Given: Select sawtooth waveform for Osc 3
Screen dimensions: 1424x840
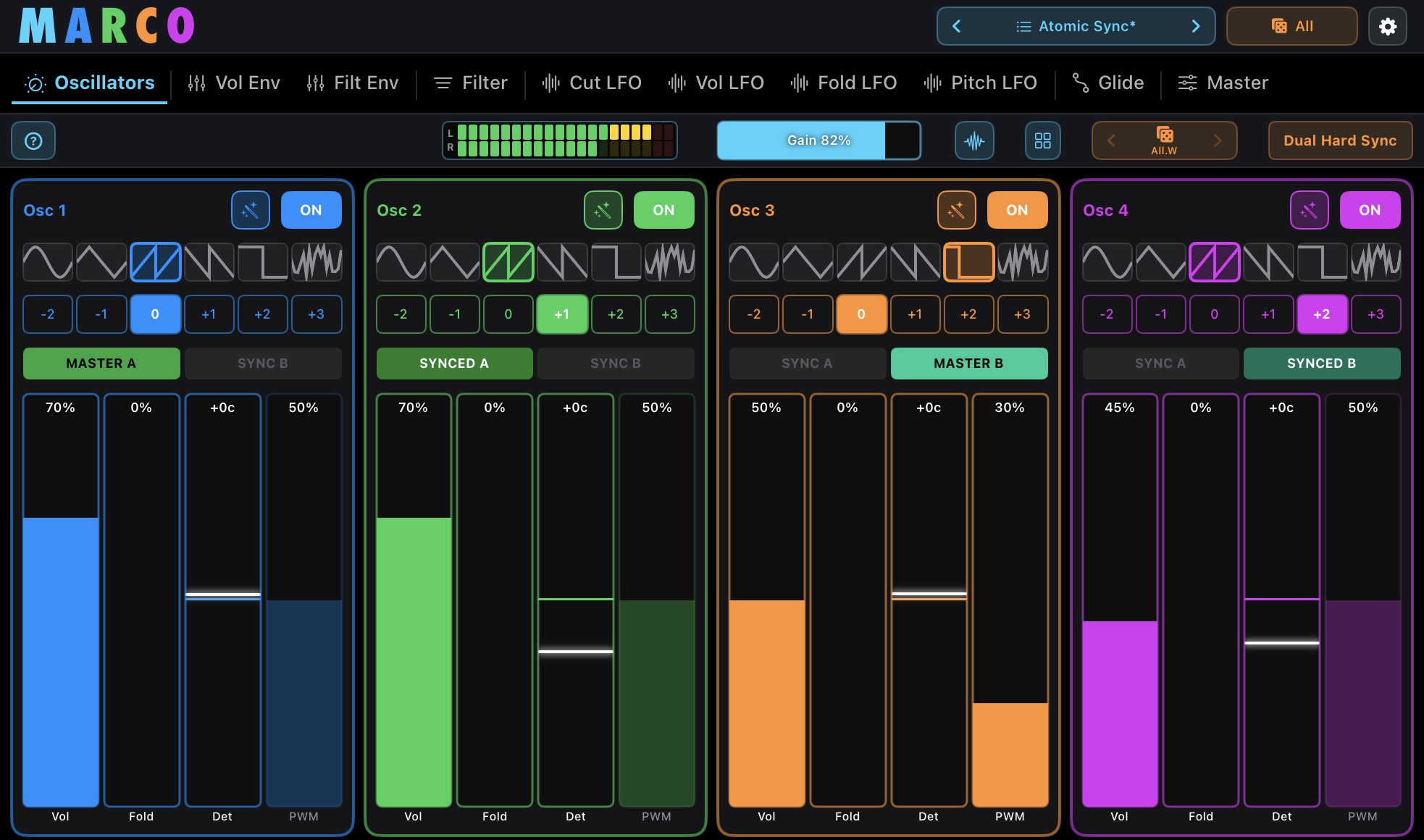Looking at the screenshot, I should [861, 261].
